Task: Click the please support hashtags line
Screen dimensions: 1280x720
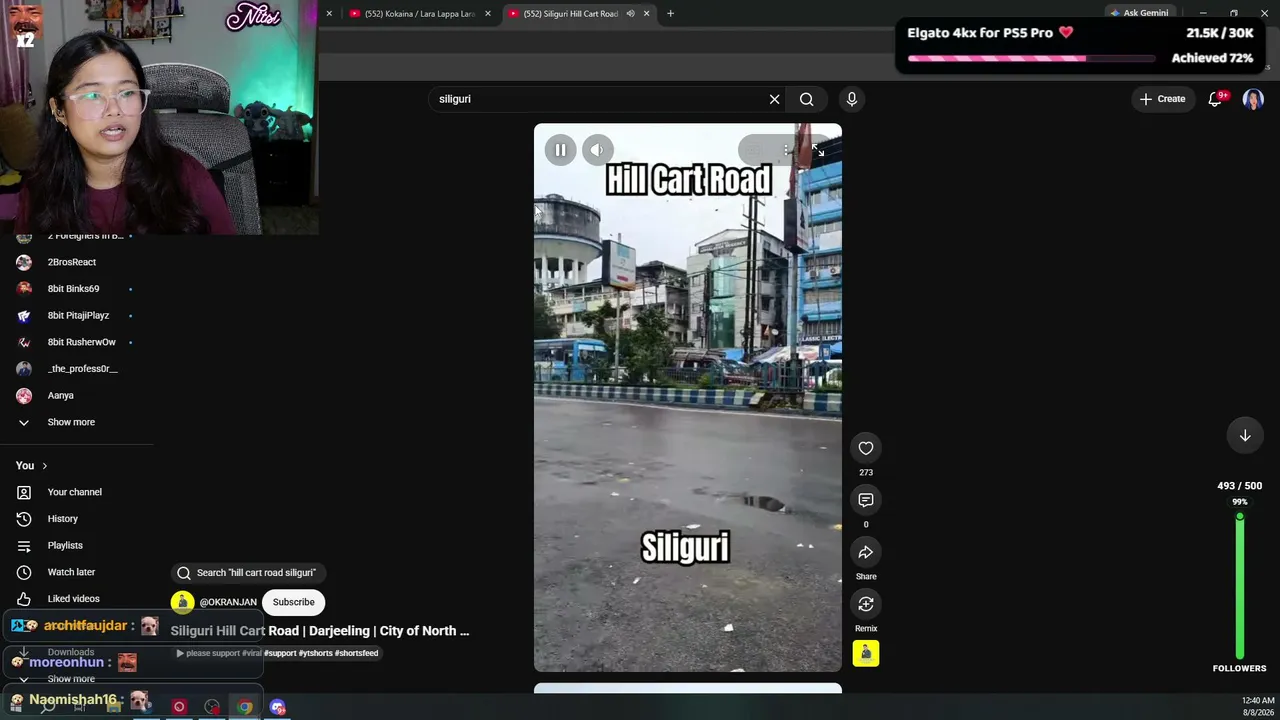Action: (x=277, y=653)
